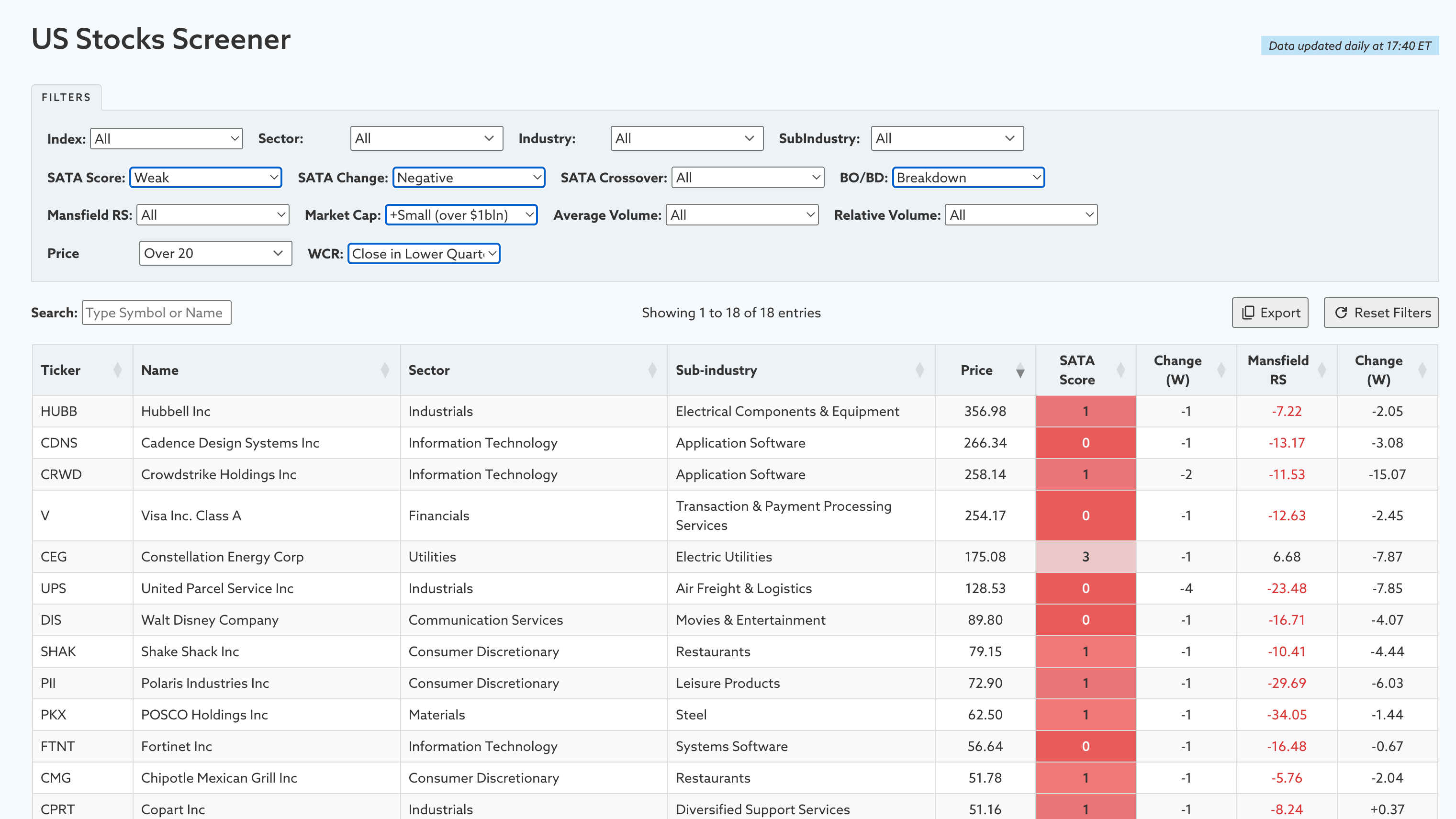
Task: Sort by SATA Score column icon
Action: point(1120,370)
